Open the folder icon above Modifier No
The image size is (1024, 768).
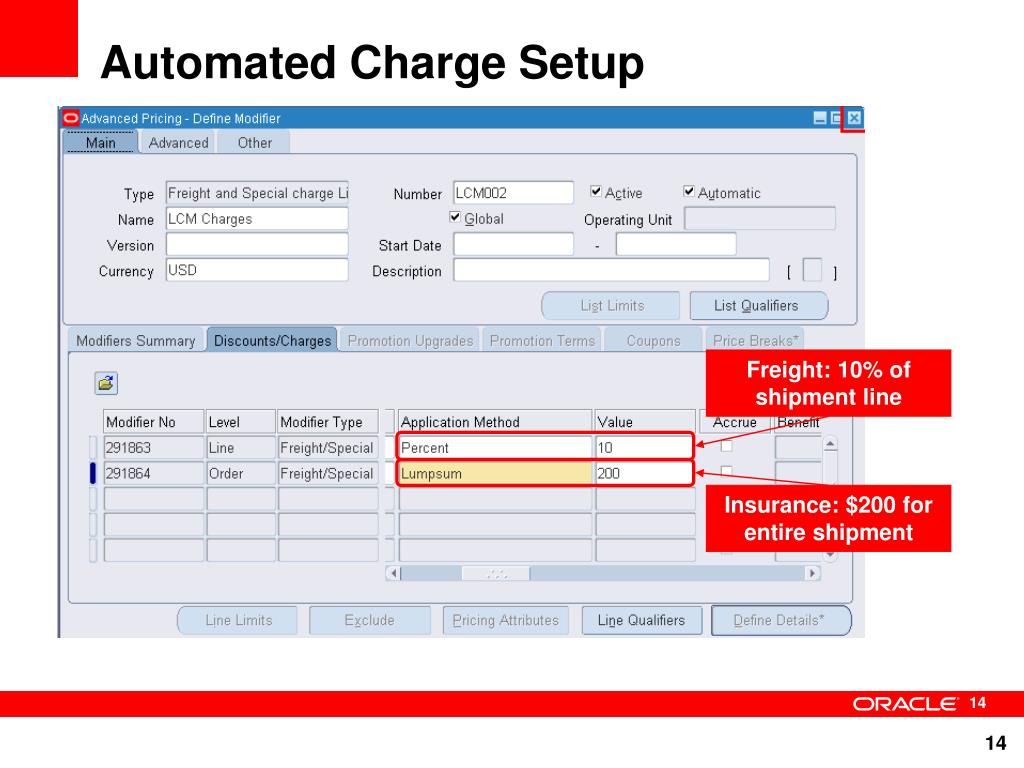pyautogui.click(x=106, y=383)
